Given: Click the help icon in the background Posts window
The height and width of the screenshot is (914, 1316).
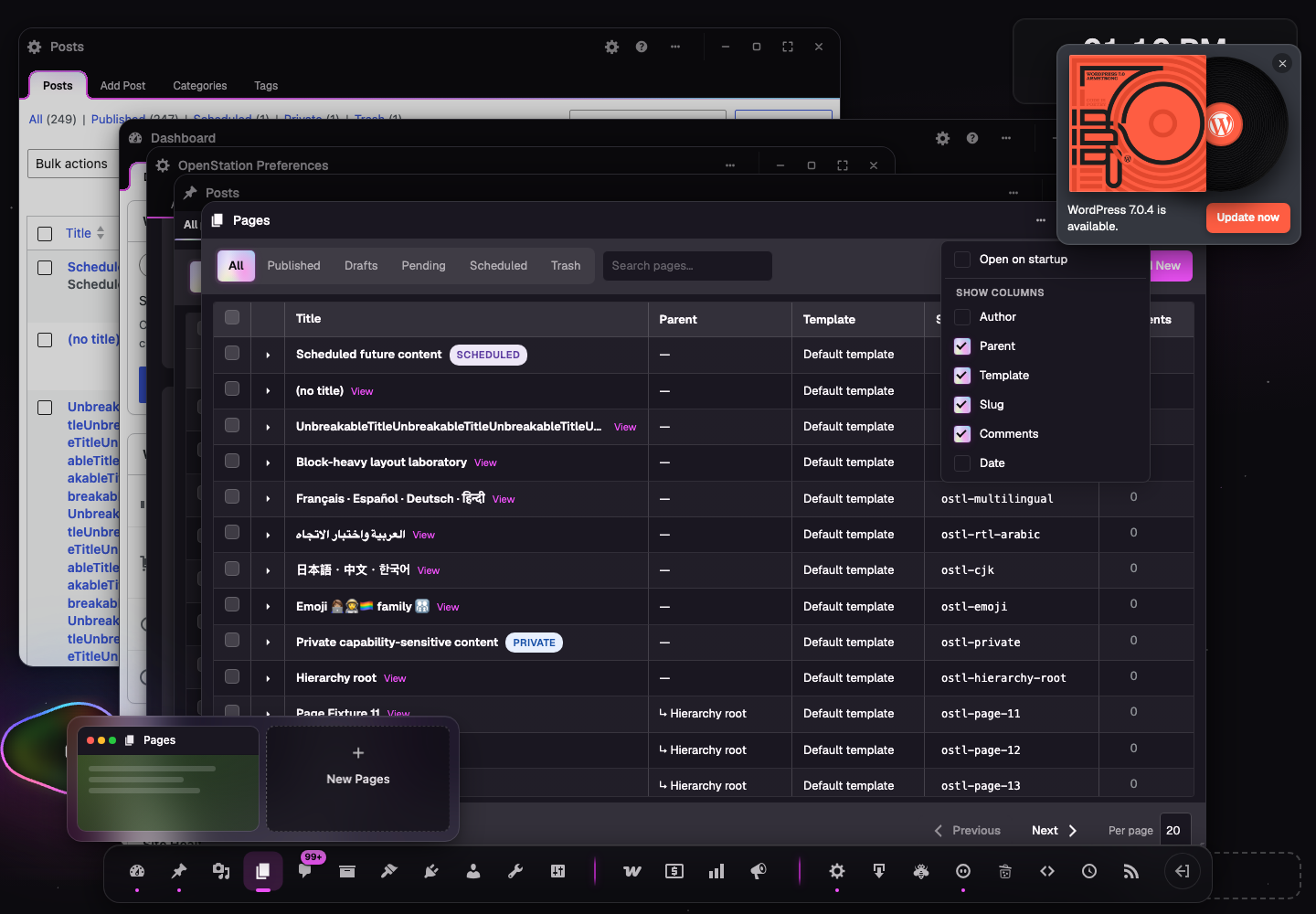Looking at the screenshot, I should (642, 47).
